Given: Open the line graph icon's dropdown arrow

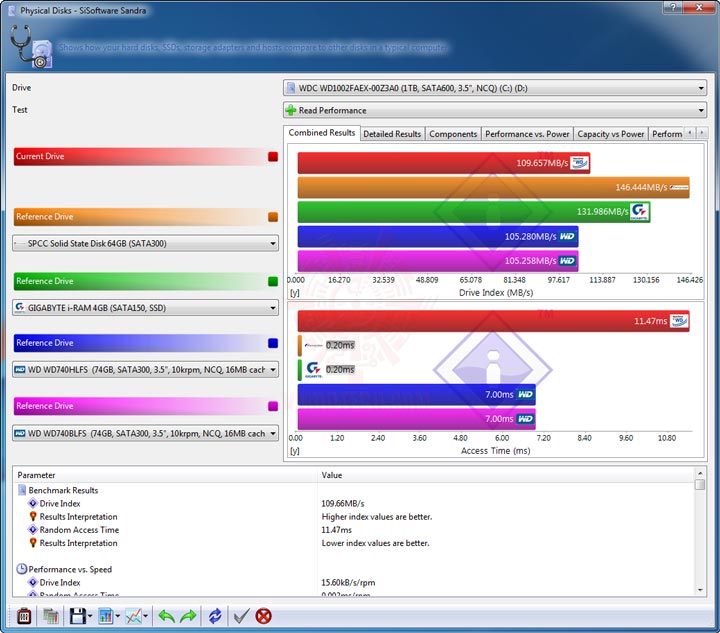Looking at the screenshot, I should [146, 616].
